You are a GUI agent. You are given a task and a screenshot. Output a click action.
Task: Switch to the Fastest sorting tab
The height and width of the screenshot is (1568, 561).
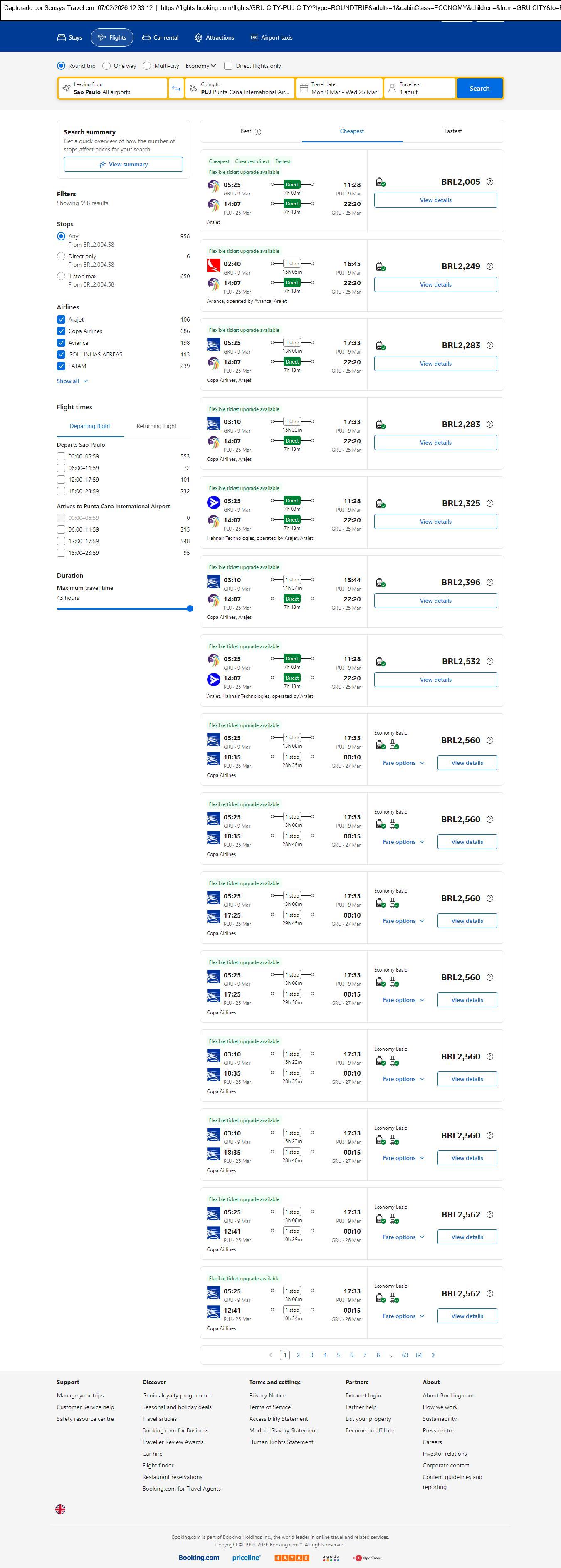453,131
